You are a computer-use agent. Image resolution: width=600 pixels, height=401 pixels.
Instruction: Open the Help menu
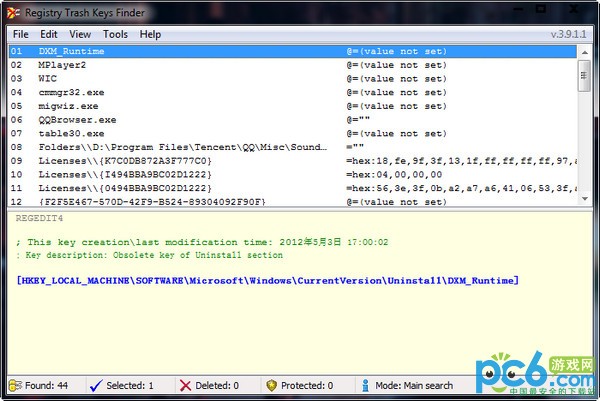pyautogui.click(x=150, y=34)
